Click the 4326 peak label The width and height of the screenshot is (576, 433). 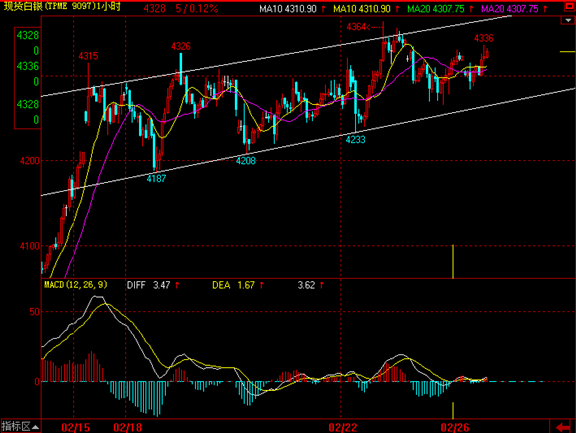click(181, 46)
